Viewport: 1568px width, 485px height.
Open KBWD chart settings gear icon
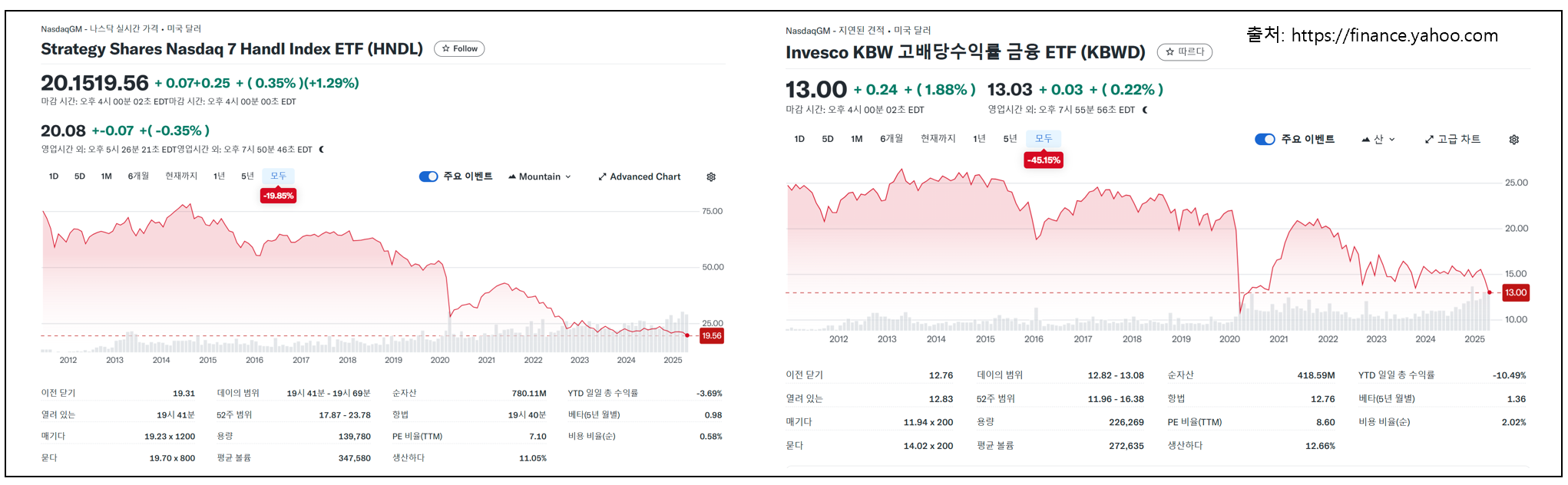1513,140
